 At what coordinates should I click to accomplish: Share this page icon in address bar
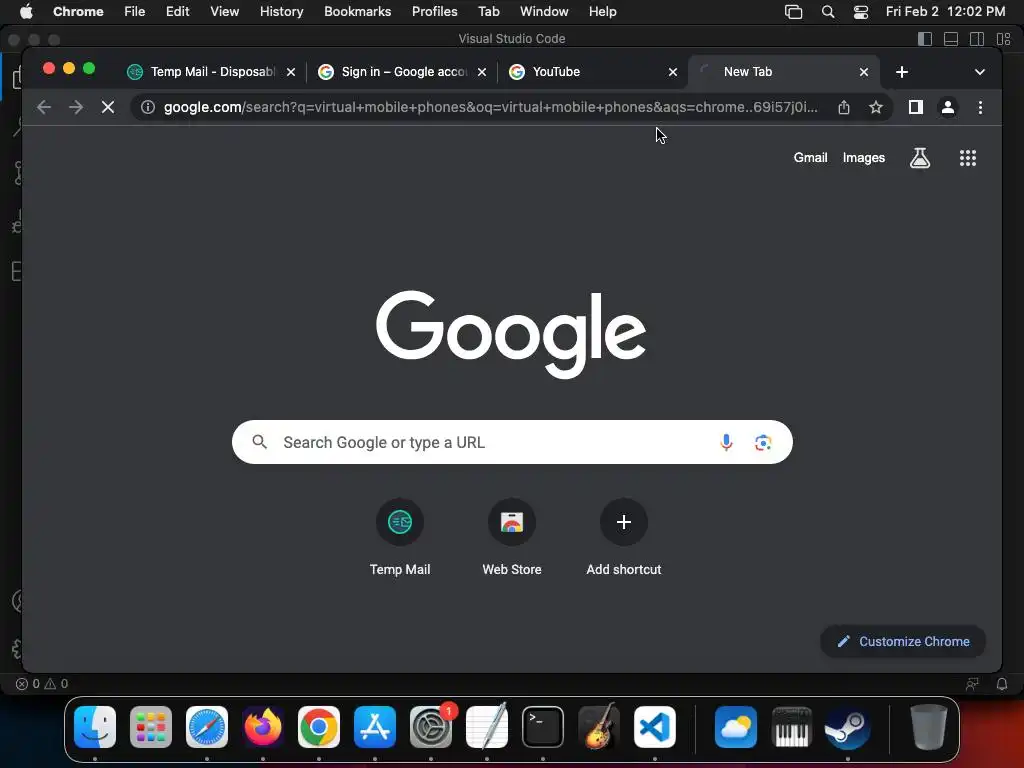[x=844, y=107]
